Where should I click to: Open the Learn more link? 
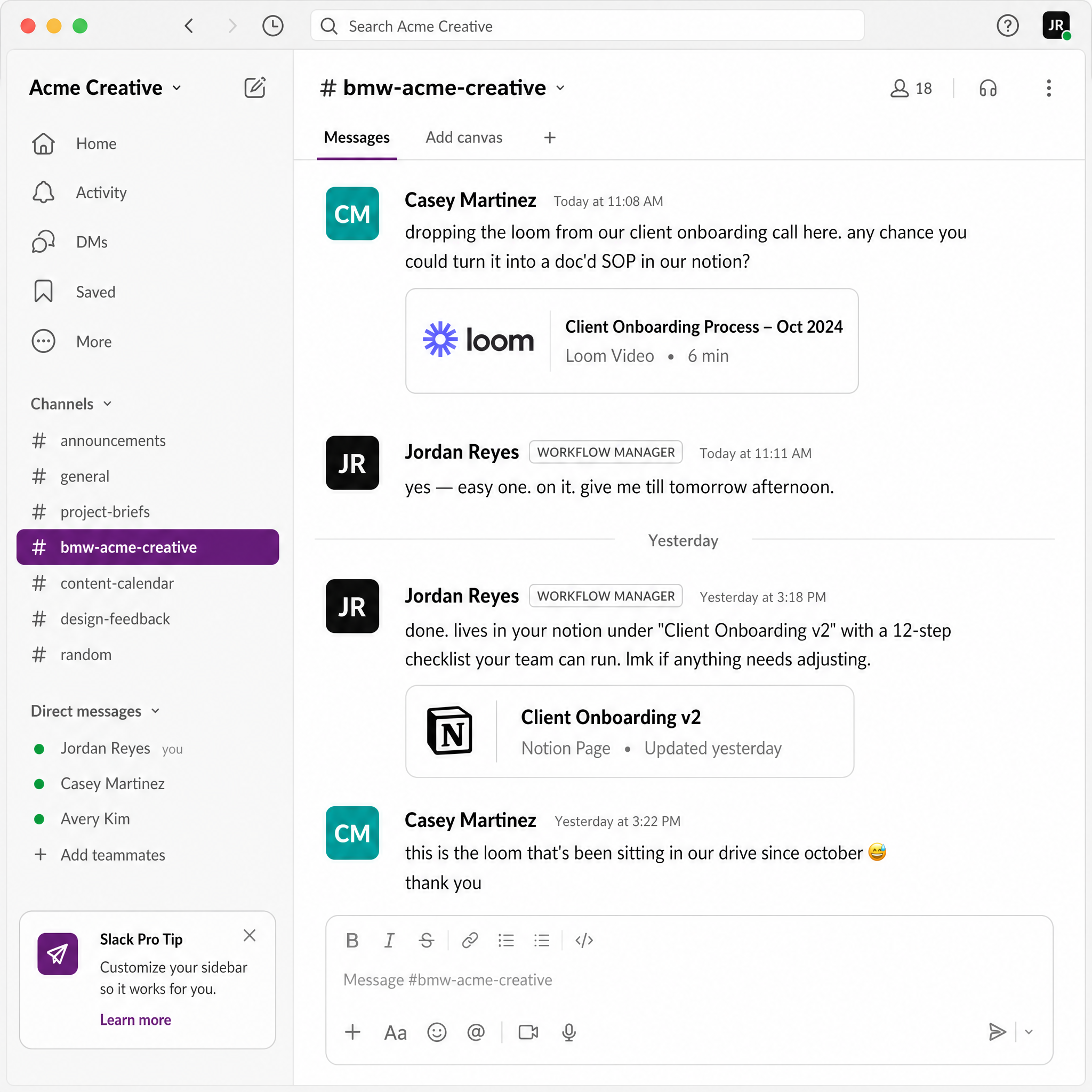135,1019
